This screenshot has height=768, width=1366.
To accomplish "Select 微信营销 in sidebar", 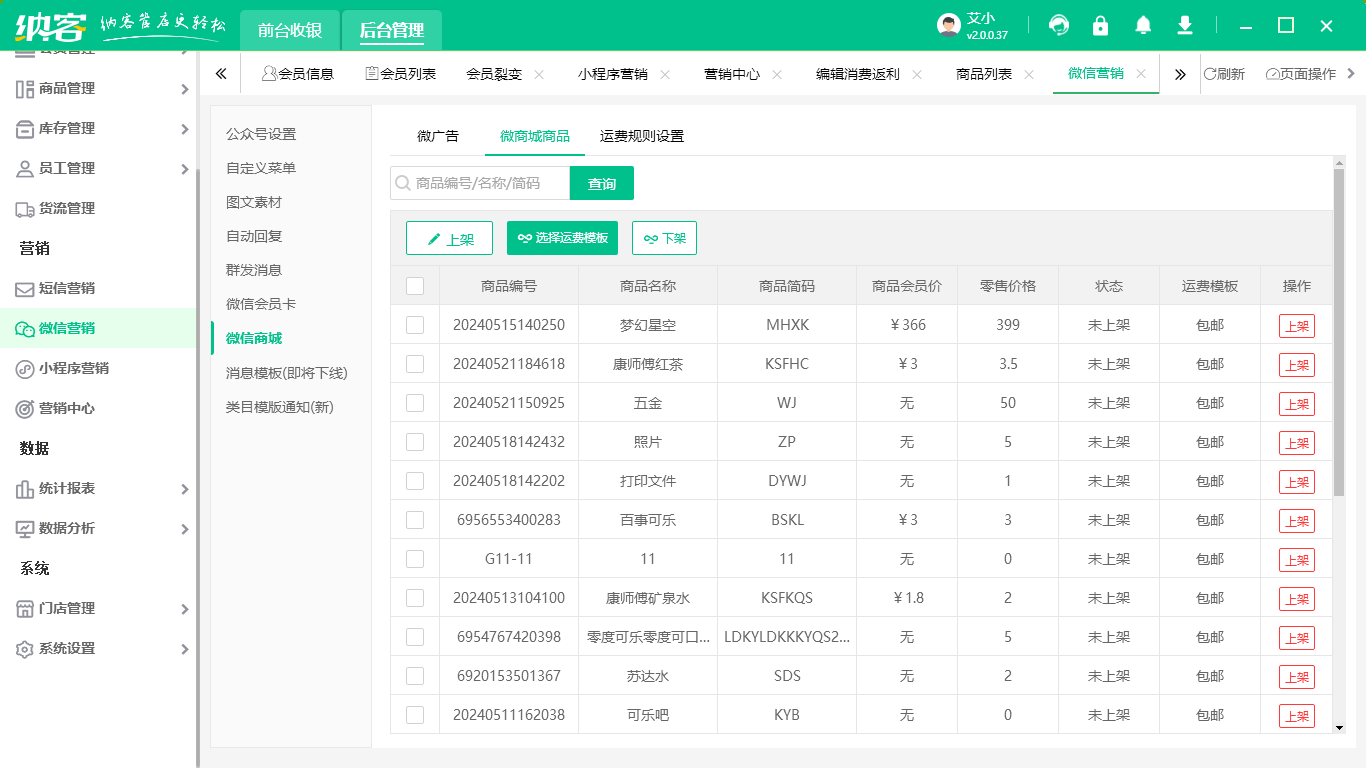I will point(97,328).
